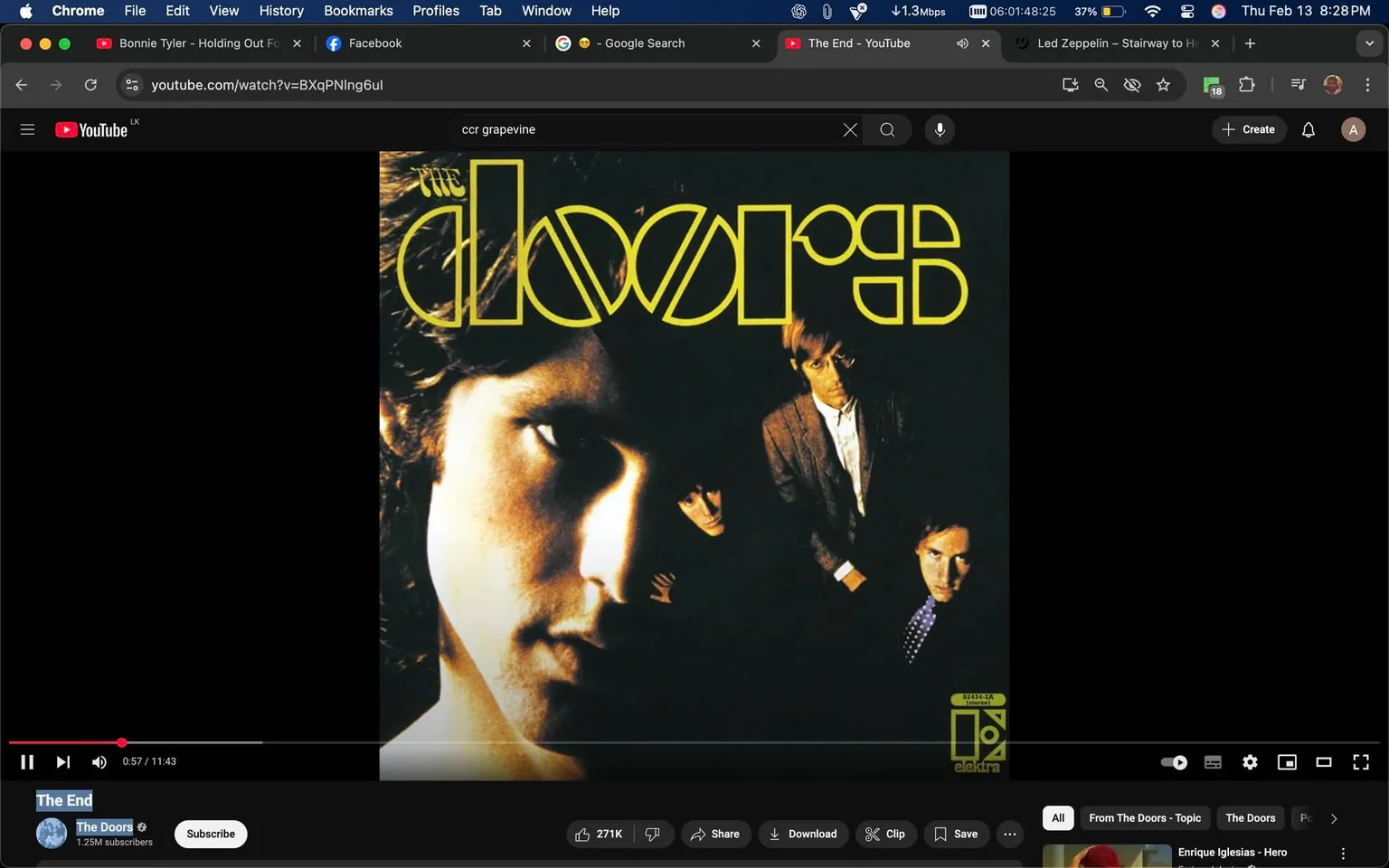Subscribe to The Doors channel
The width and height of the screenshot is (1389, 868).
point(210,834)
